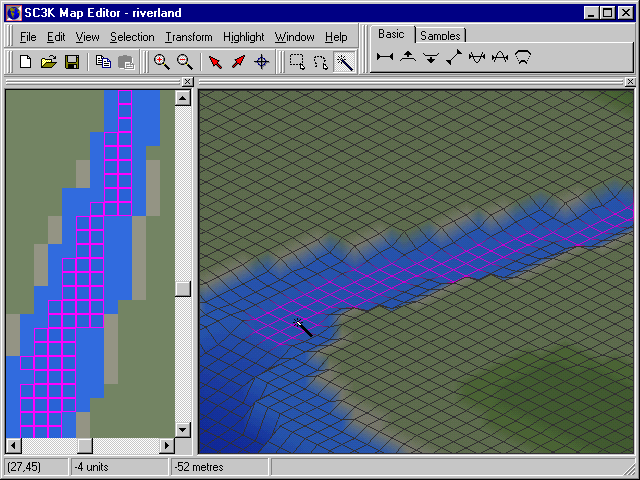Switch to the Samples tab
Image resolution: width=640 pixels, height=480 pixels.
click(x=440, y=36)
